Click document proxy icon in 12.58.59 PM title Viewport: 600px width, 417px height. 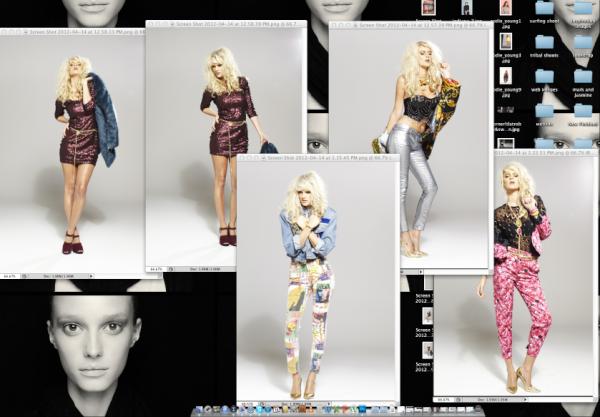pos(172,24)
